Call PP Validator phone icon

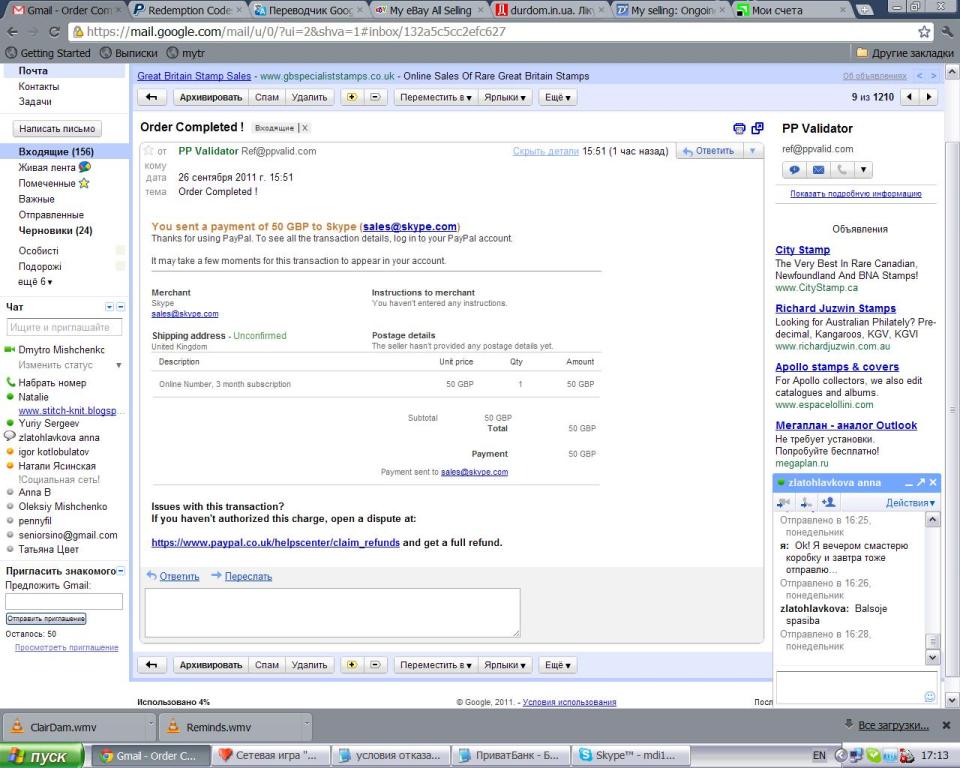point(842,170)
